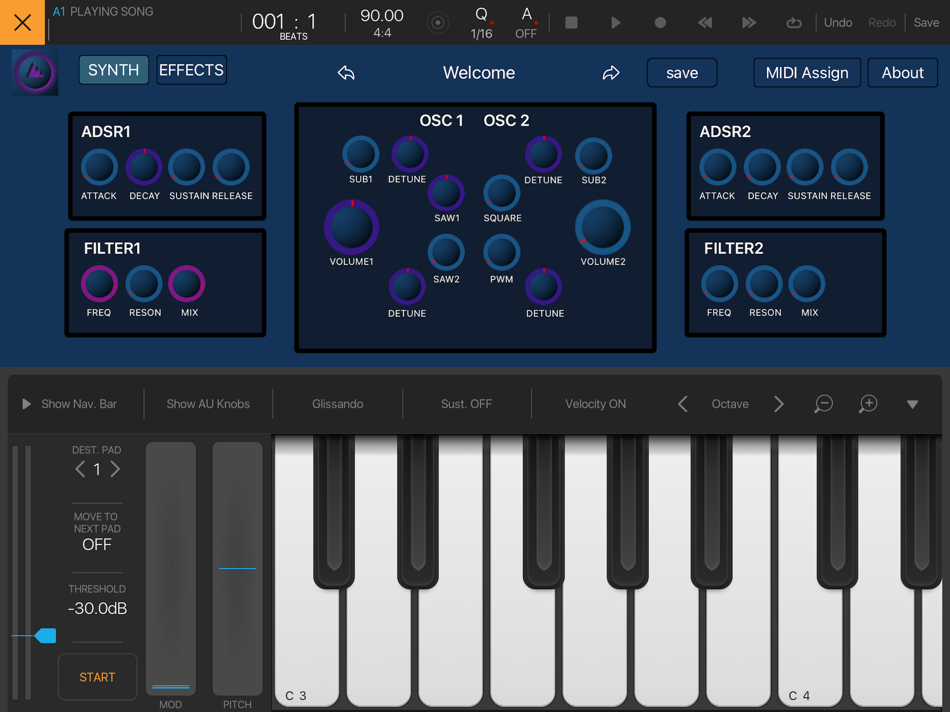
Task: Click the synth logo icon
Action: coord(35,72)
